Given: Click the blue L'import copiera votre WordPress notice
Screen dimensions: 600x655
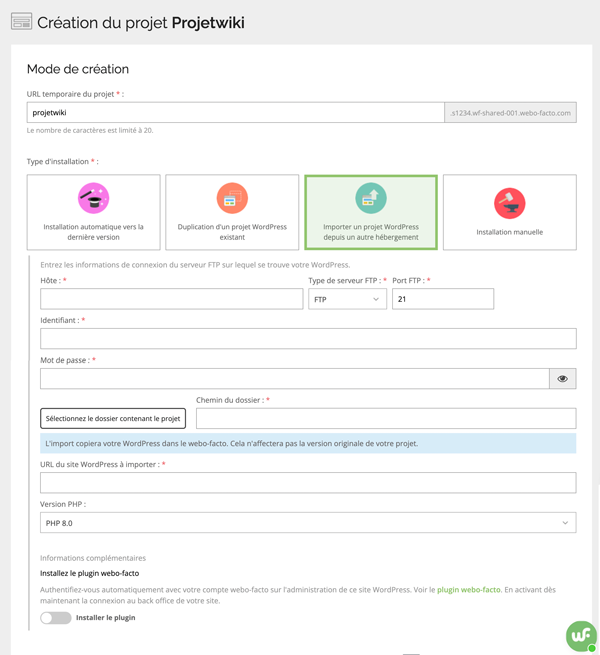Looking at the screenshot, I should (x=308, y=444).
